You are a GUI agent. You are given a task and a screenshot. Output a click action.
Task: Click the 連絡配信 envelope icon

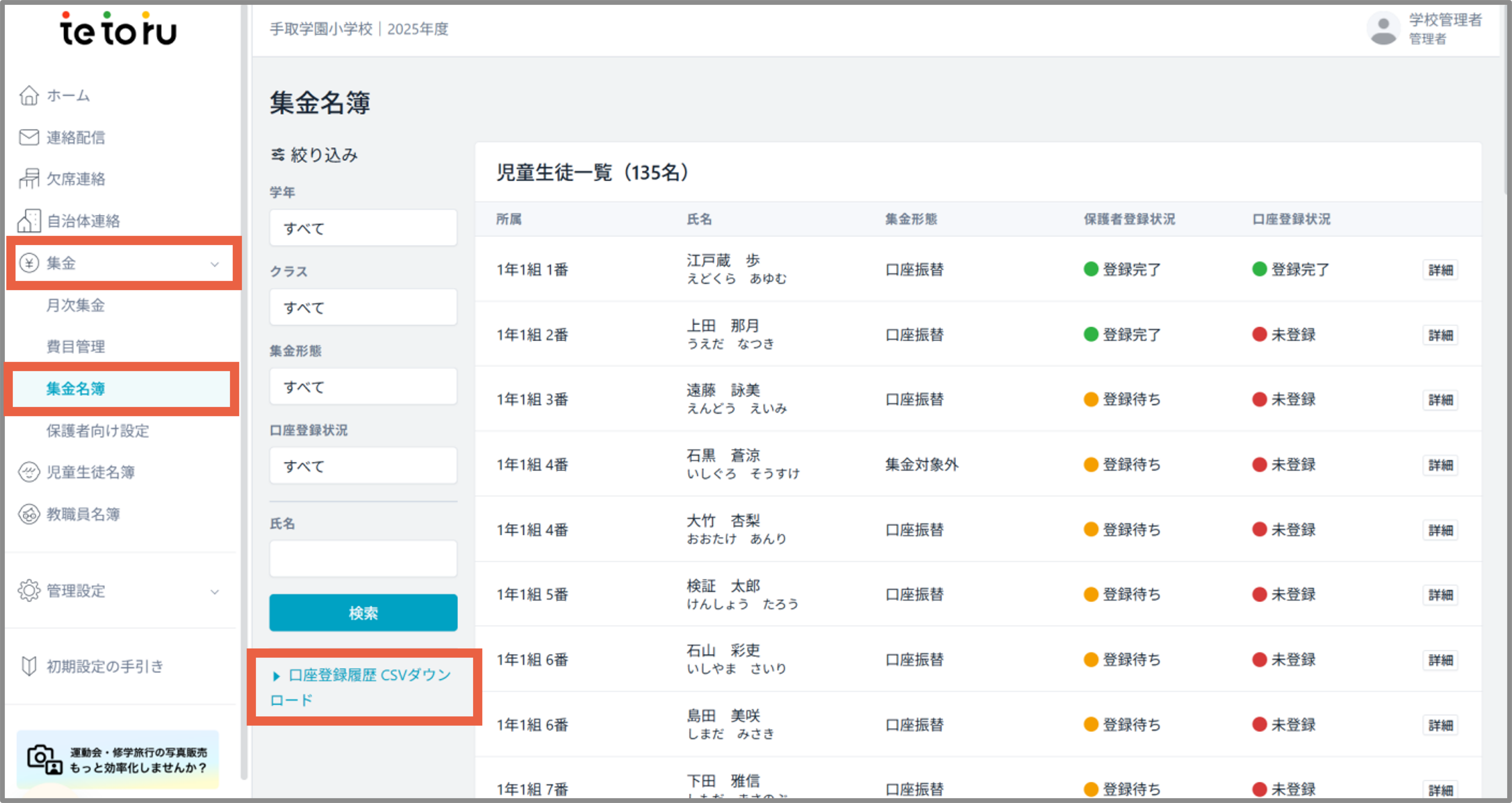tap(29, 137)
